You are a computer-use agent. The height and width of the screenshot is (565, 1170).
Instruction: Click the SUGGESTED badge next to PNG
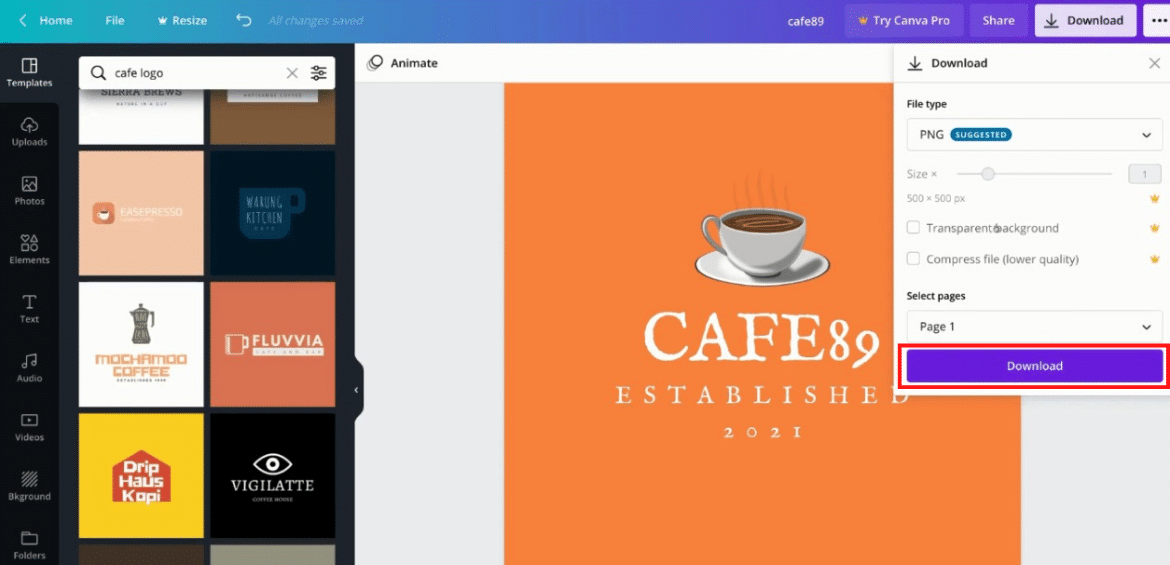pos(981,135)
